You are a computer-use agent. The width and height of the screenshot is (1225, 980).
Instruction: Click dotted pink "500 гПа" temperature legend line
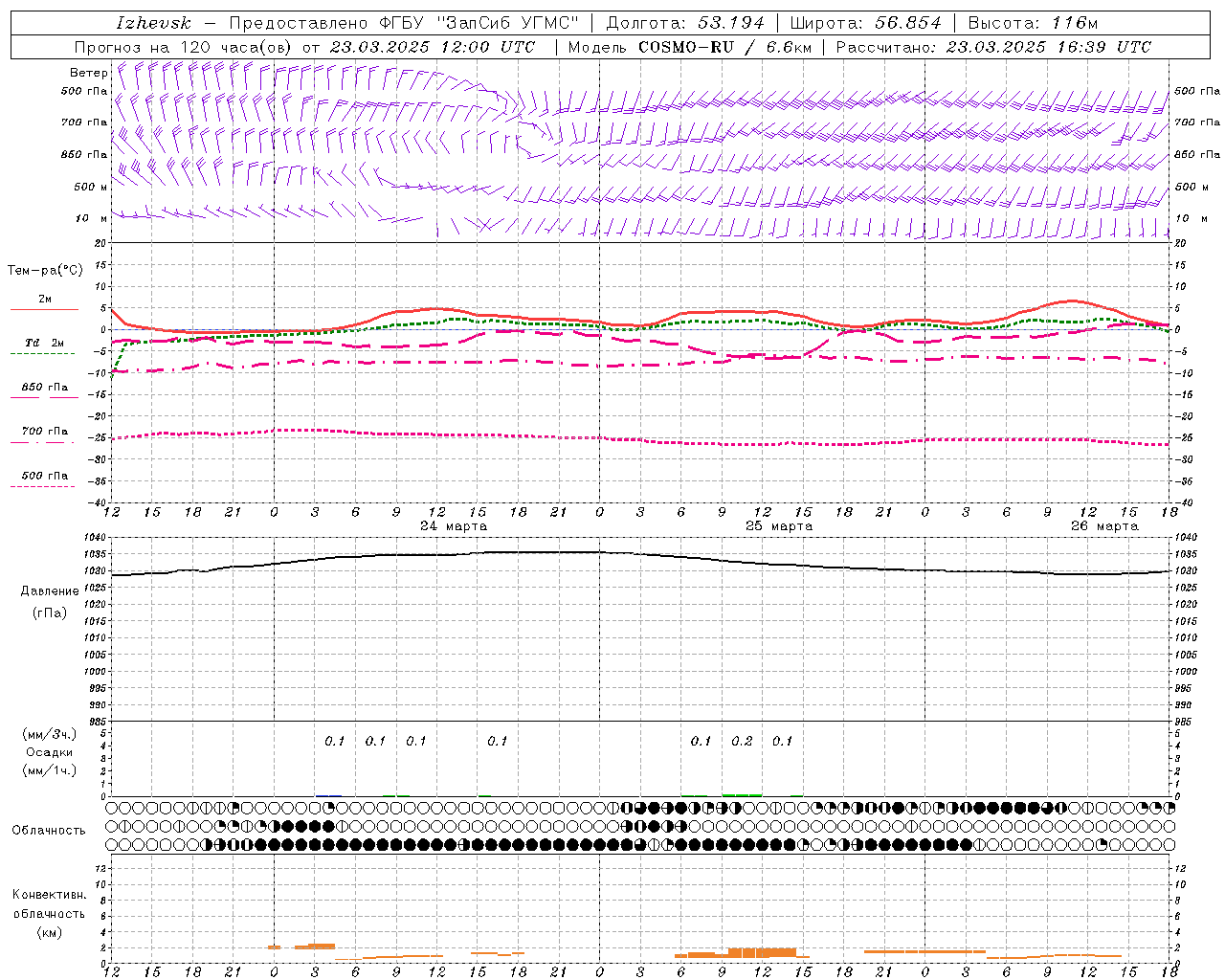[x=42, y=486]
